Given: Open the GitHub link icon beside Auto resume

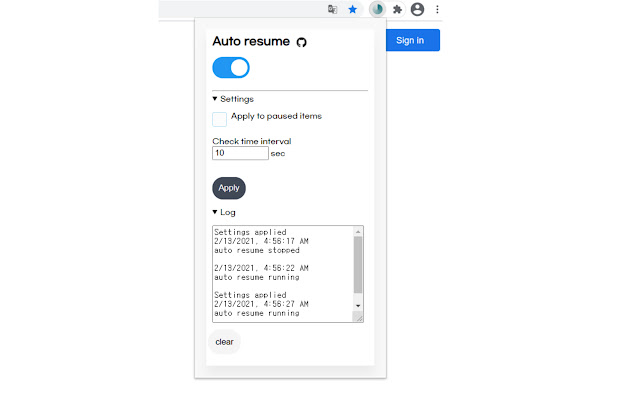Looking at the screenshot, I should [301, 42].
